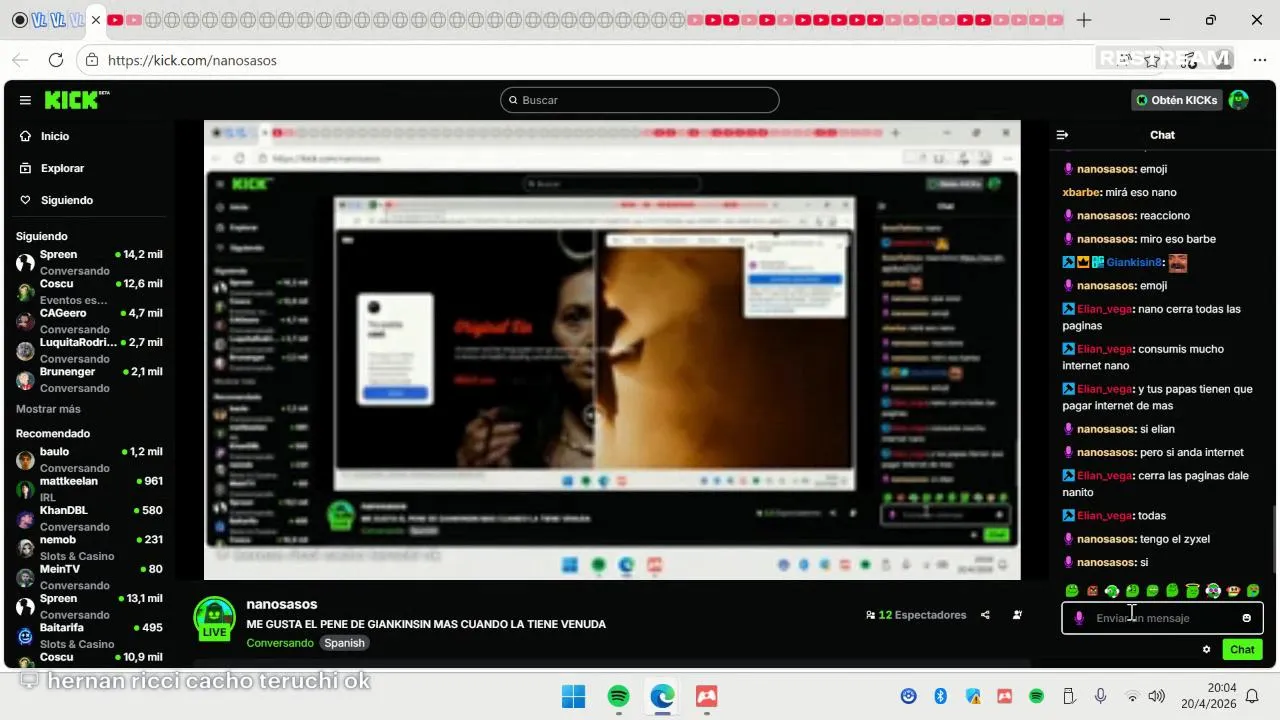
Task: Open LuquitaRodri channel in the sidebar
Action: (89, 350)
